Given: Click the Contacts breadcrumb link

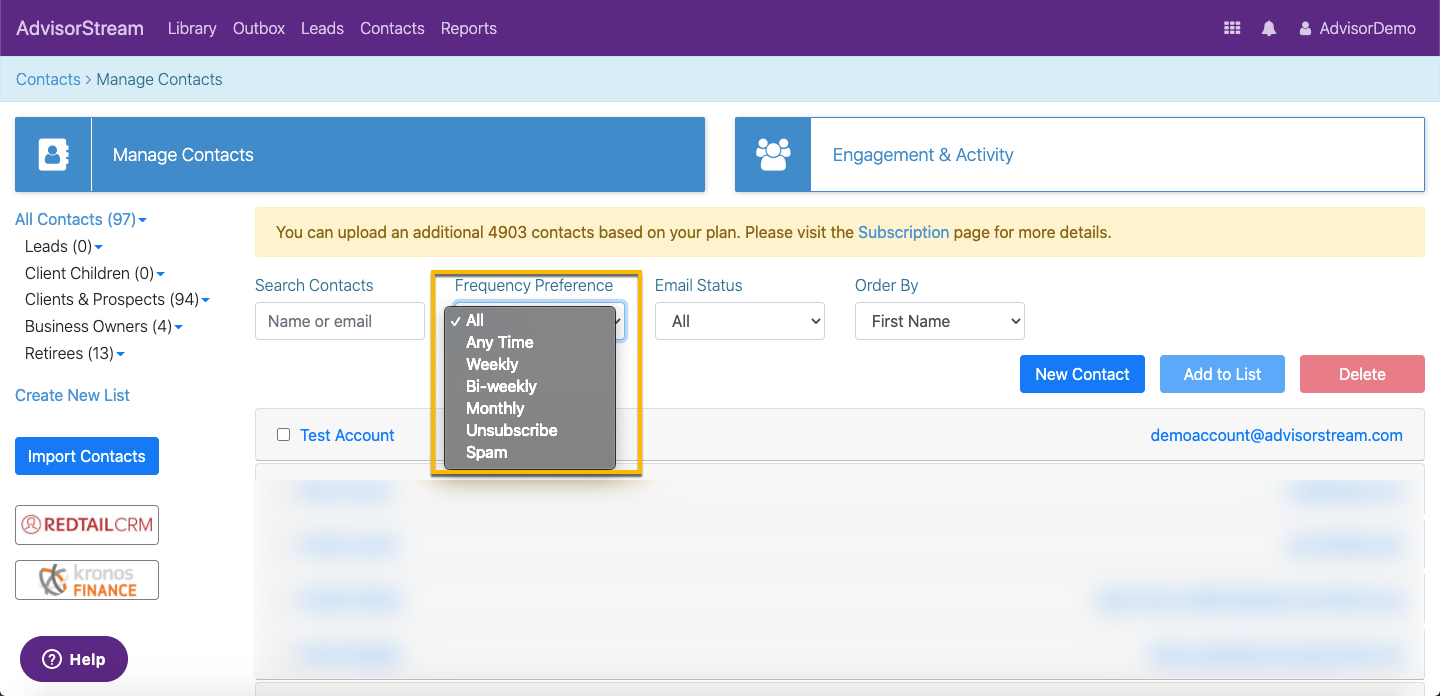Looking at the screenshot, I should [48, 79].
